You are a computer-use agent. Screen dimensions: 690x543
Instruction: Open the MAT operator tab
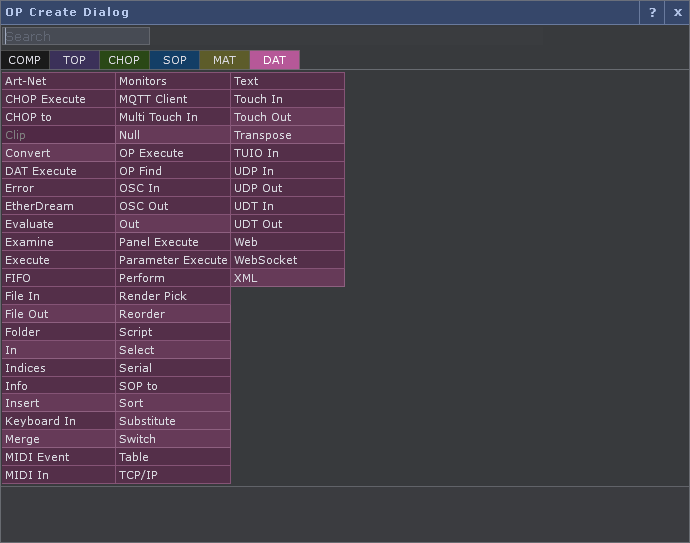[x=225, y=60]
